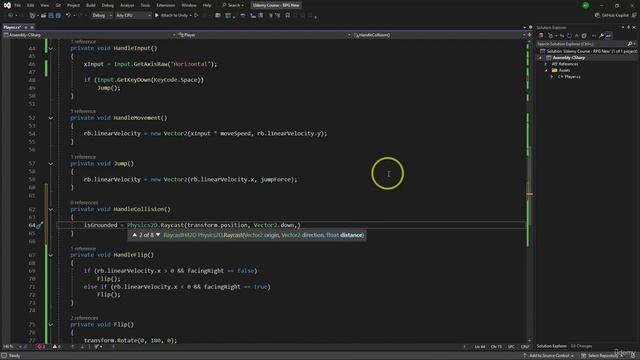Viewport: 640px width, 360px height.
Task: Open the Any CPU platform dropdown
Action: [x=133, y=16]
